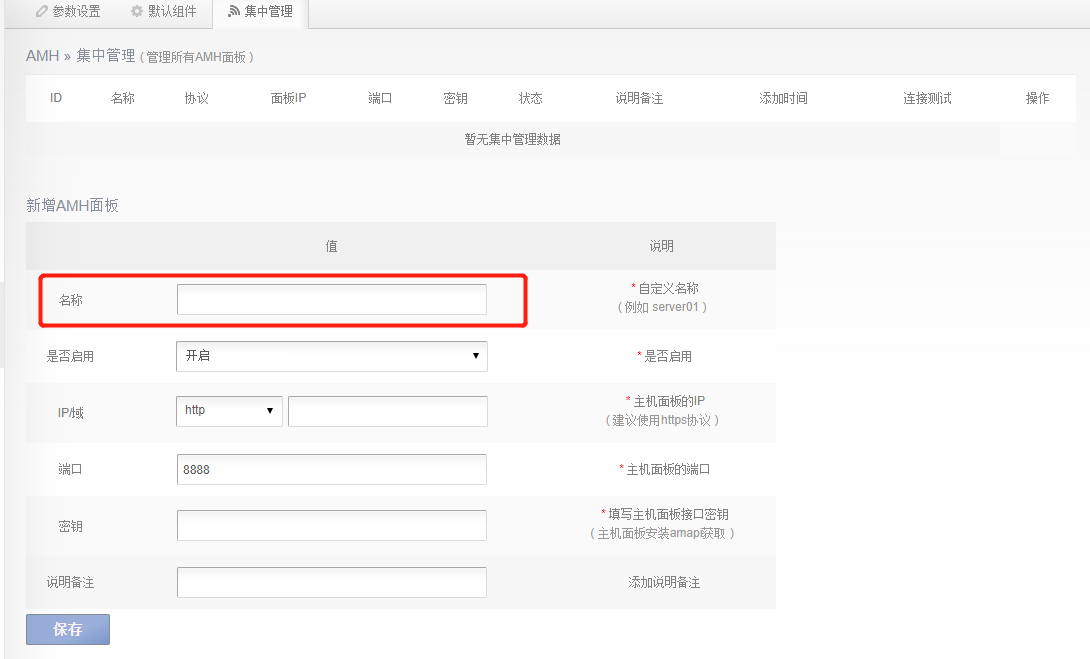Select the 集中管理 tab

(x=260, y=12)
